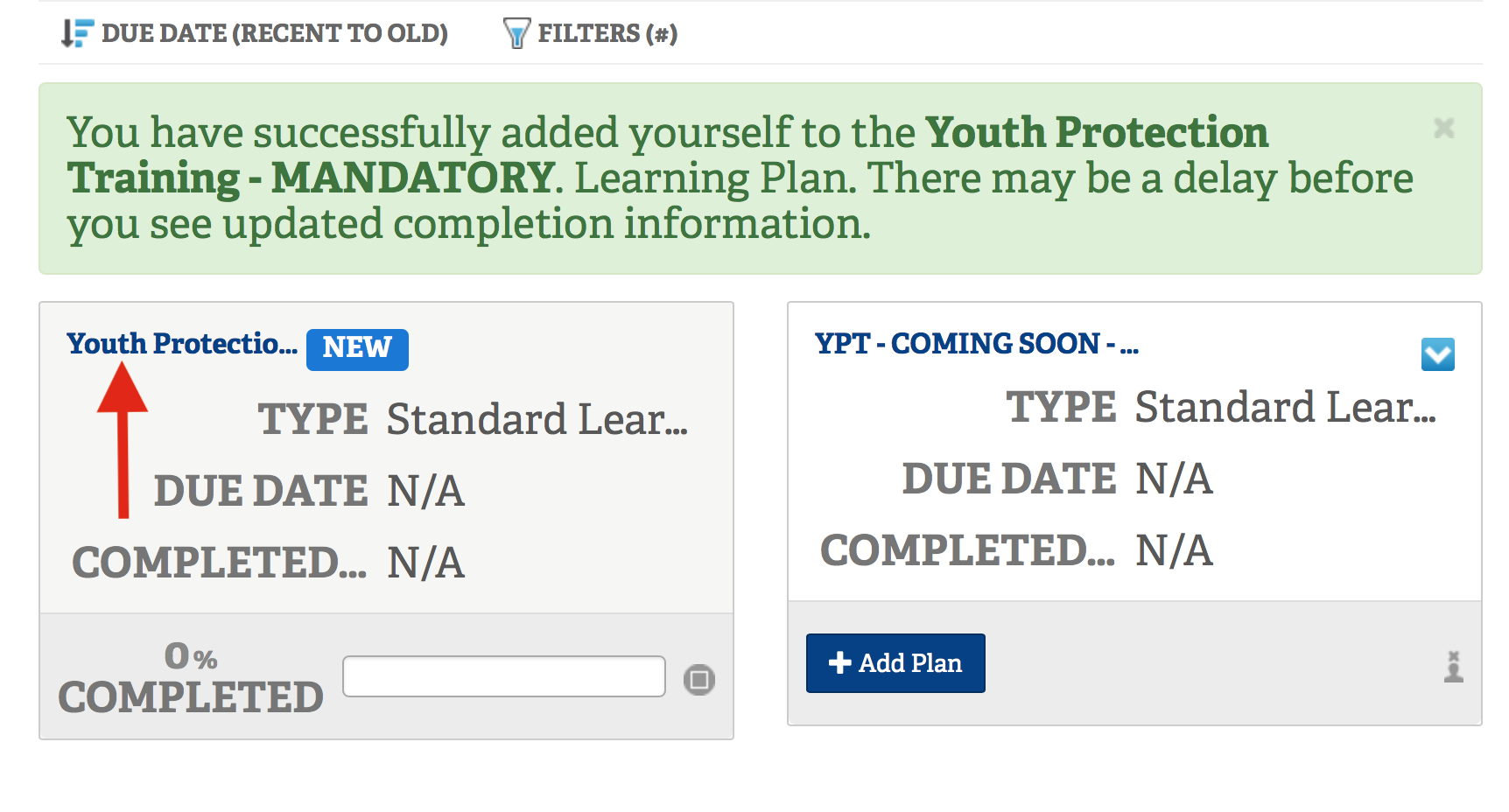Open the Due Date (Recent to Old) sort menu
The width and height of the screenshot is (1509, 812).
point(274,33)
